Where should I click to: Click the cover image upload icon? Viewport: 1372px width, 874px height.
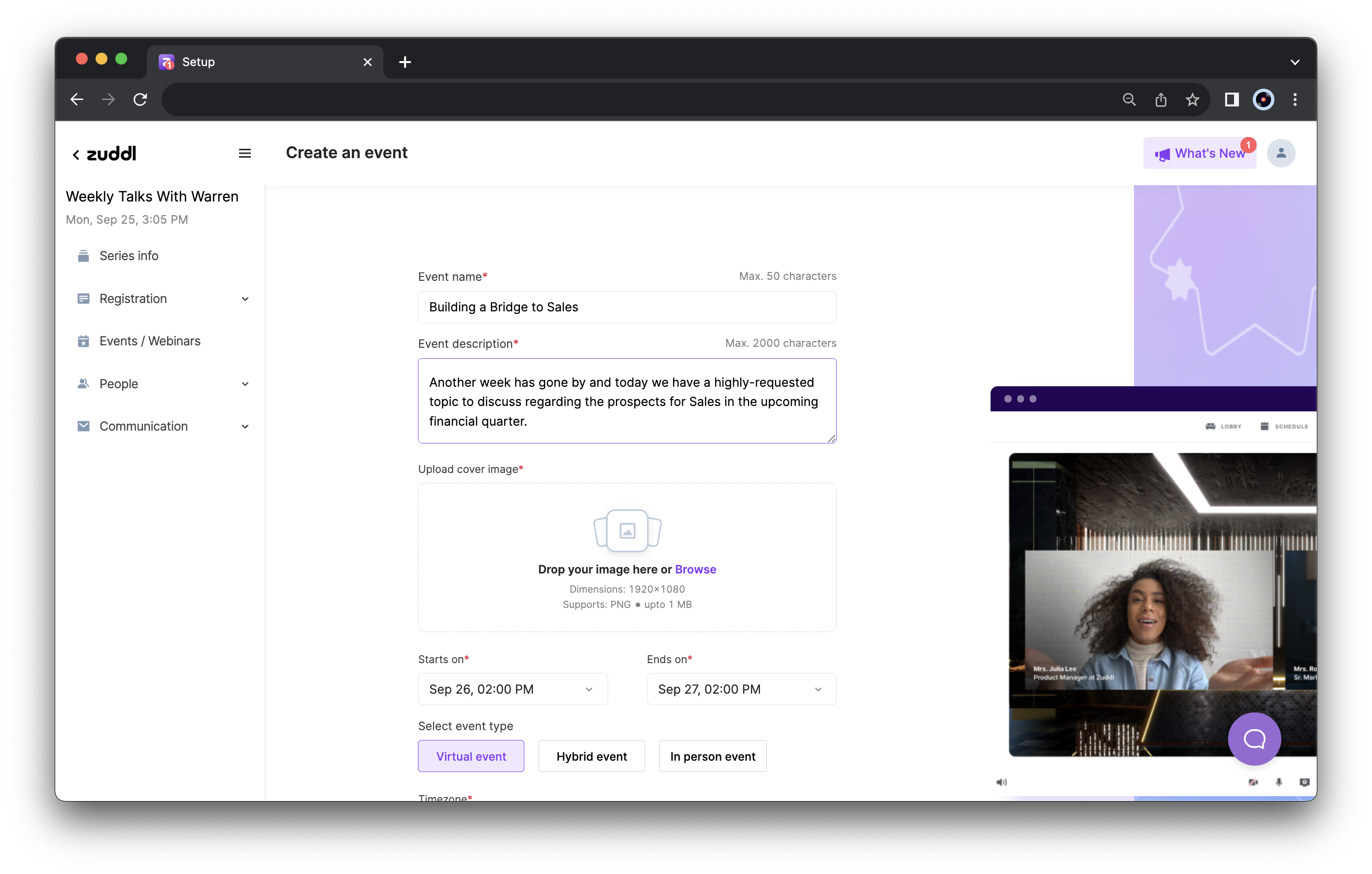[627, 530]
